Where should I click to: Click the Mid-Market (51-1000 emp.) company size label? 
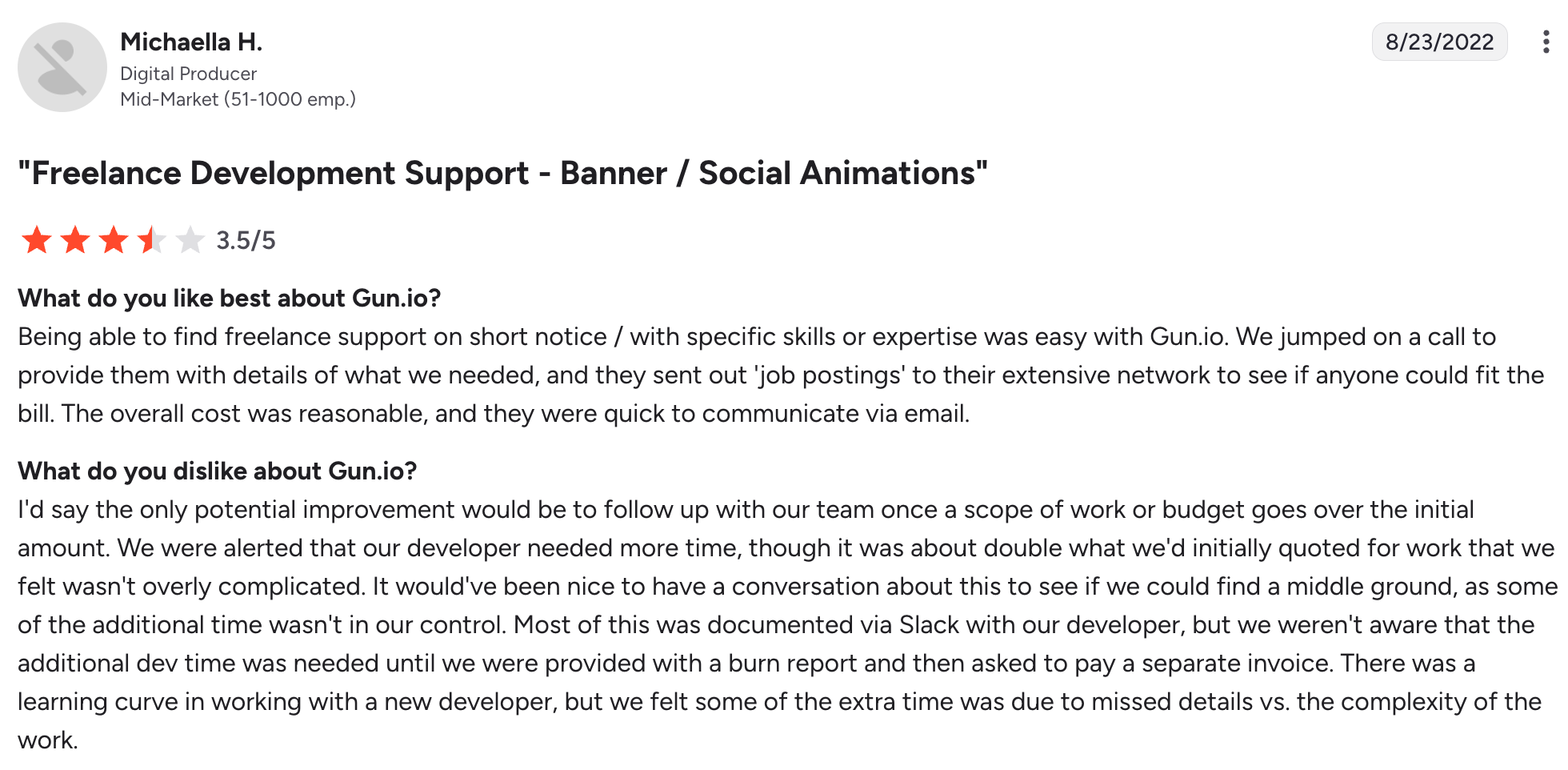click(238, 99)
